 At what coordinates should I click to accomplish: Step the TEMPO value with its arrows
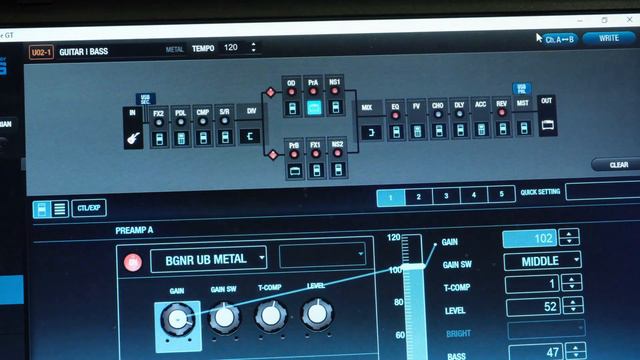253,47
